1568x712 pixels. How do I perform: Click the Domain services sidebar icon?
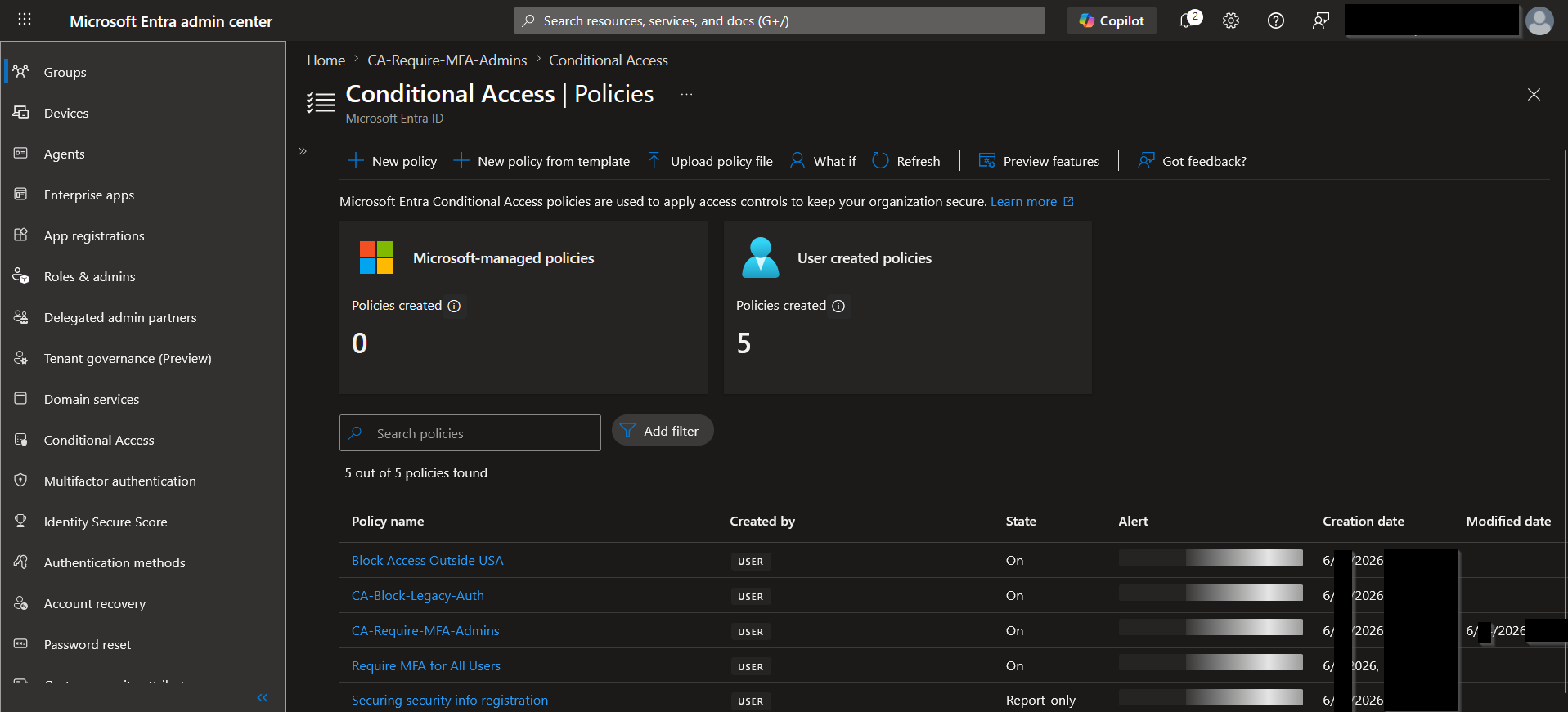[21, 398]
